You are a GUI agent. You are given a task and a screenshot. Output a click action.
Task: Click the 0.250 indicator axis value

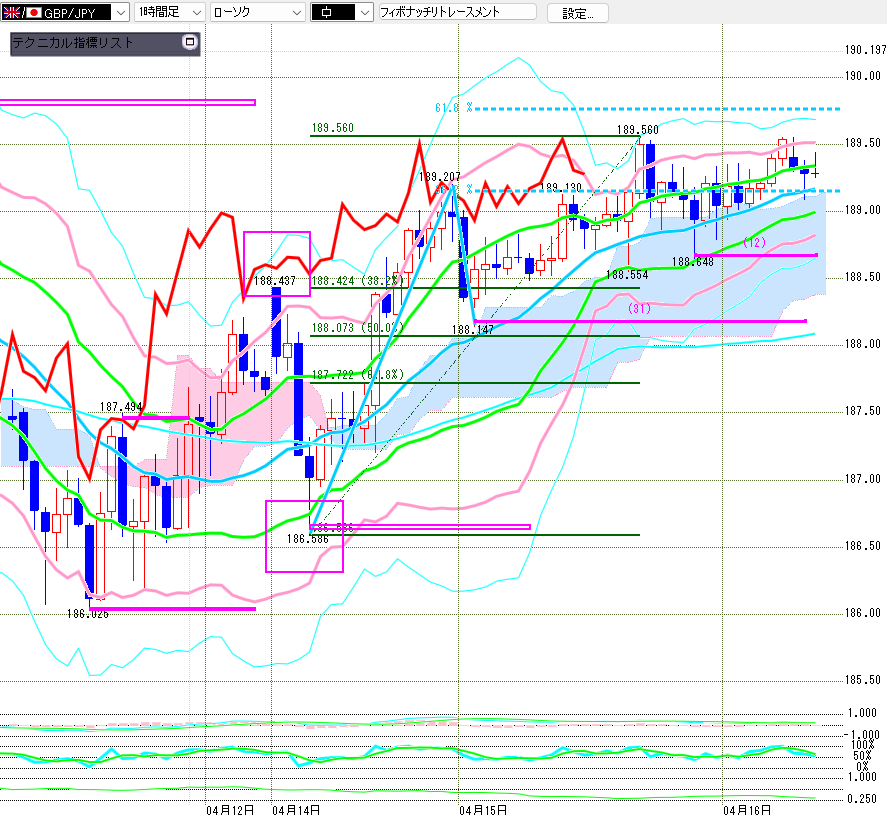click(x=863, y=799)
